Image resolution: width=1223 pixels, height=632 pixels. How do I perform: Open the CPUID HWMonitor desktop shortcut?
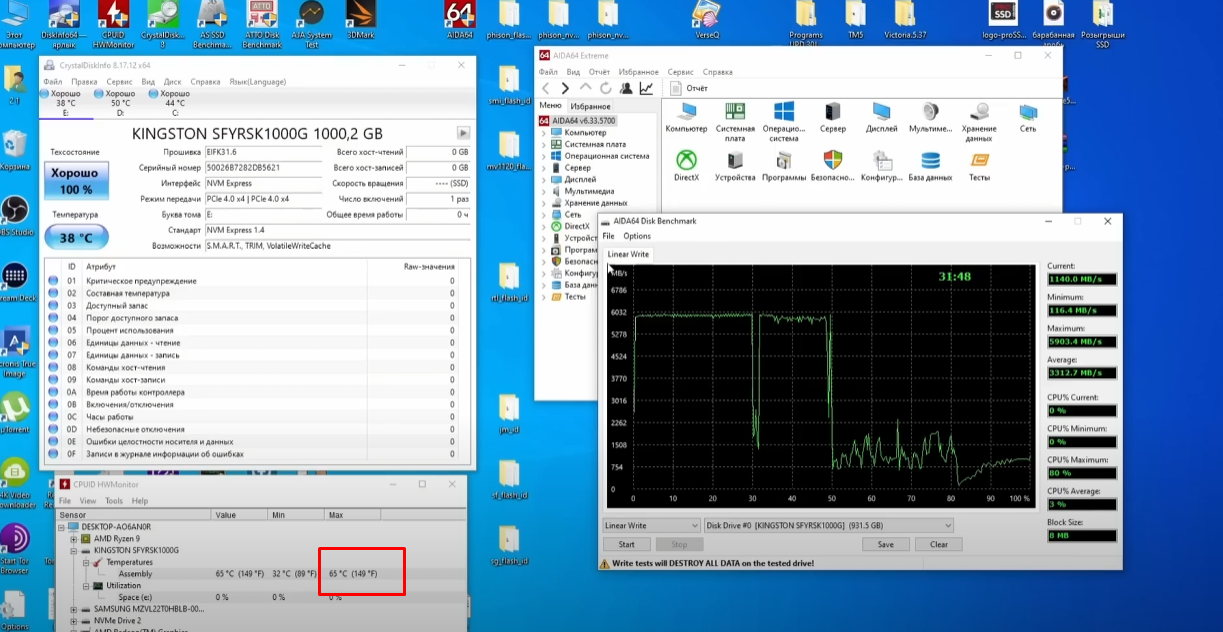coord(113,24)
